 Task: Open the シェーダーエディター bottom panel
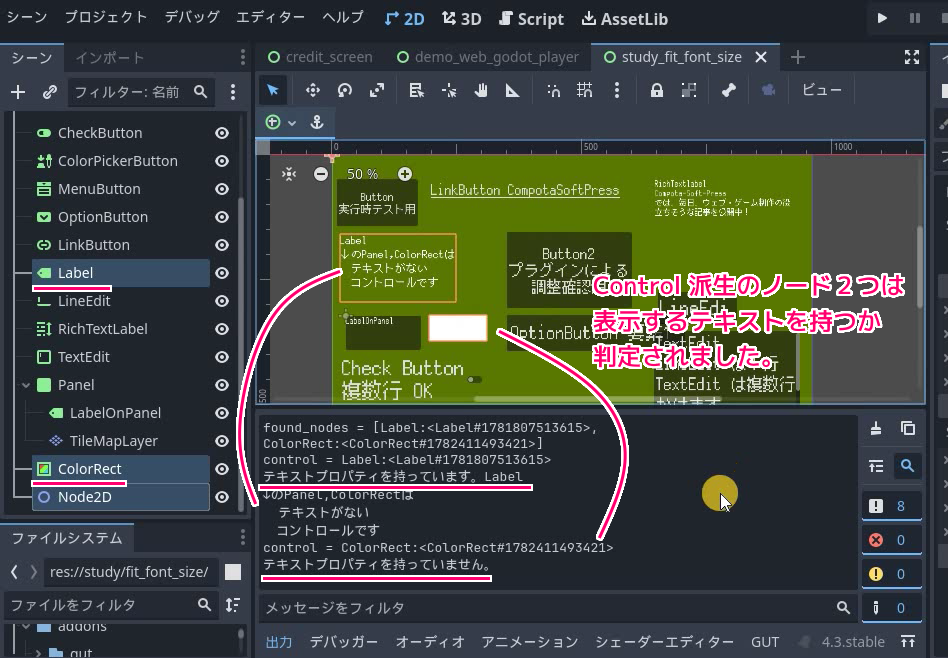coord(664,642)
